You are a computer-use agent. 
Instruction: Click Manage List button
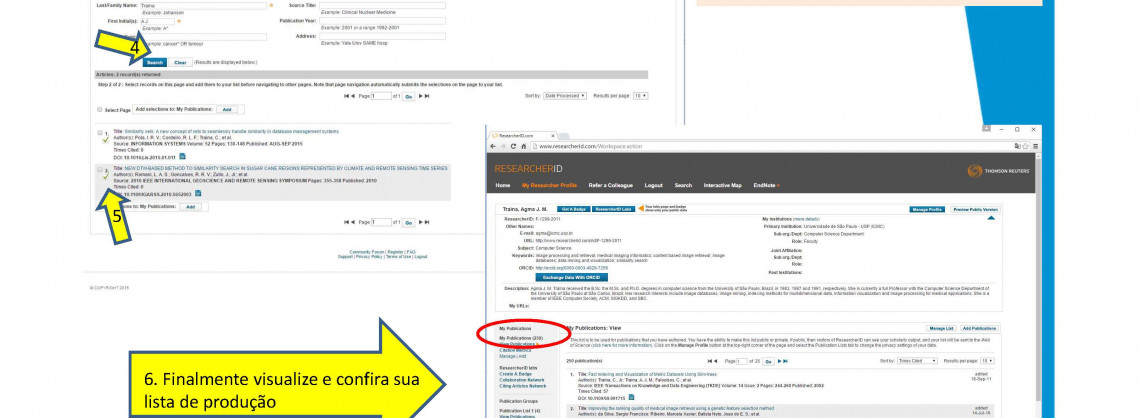pyautogui.click(x=942, y=329)
